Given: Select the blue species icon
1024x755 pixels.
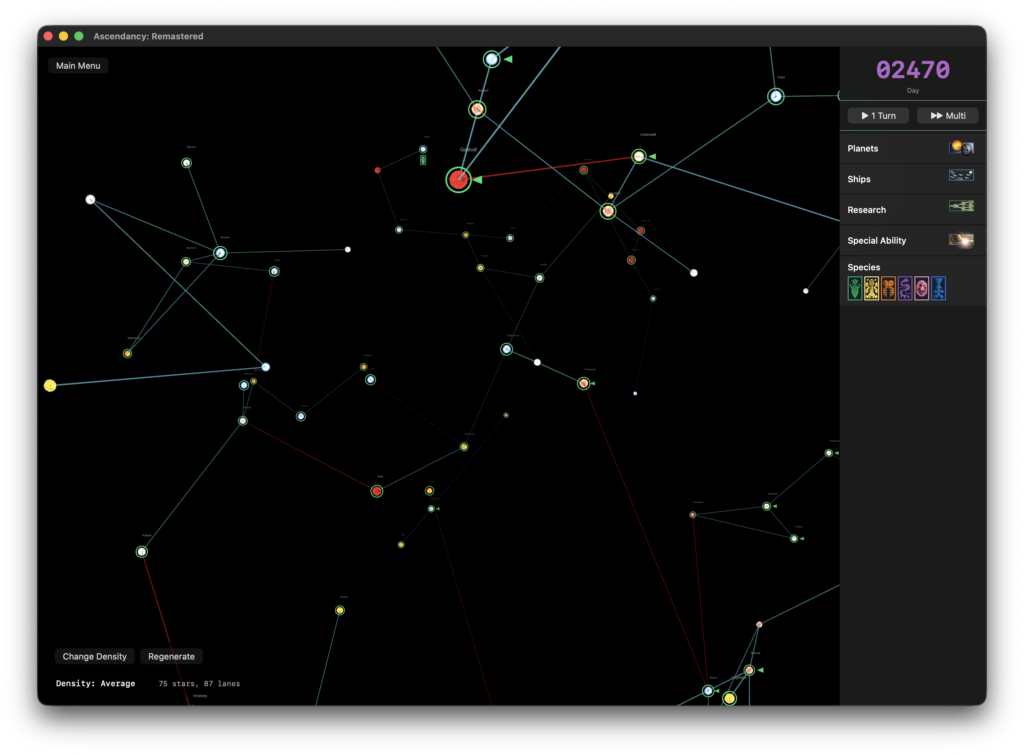Looking at the screenshot, I should tap(938, 288).
